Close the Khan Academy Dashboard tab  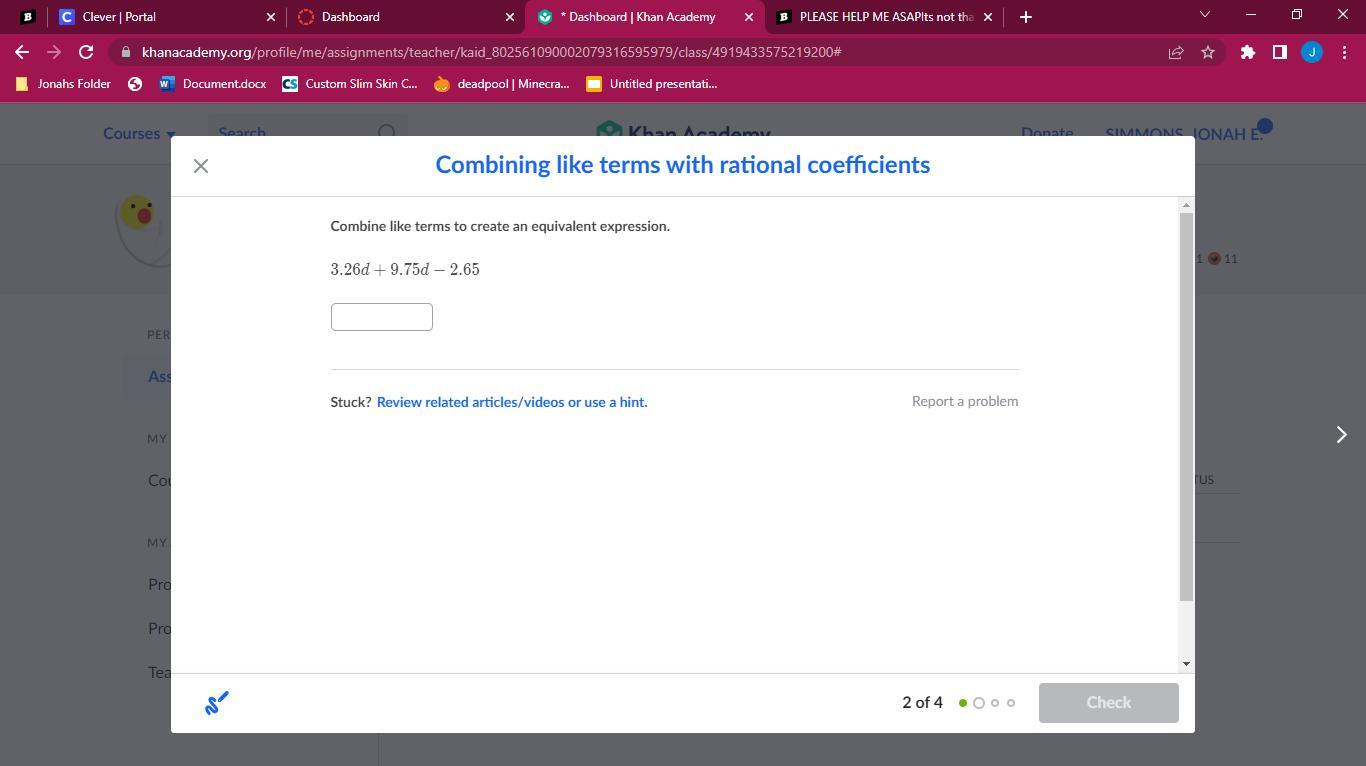[749, 17]
